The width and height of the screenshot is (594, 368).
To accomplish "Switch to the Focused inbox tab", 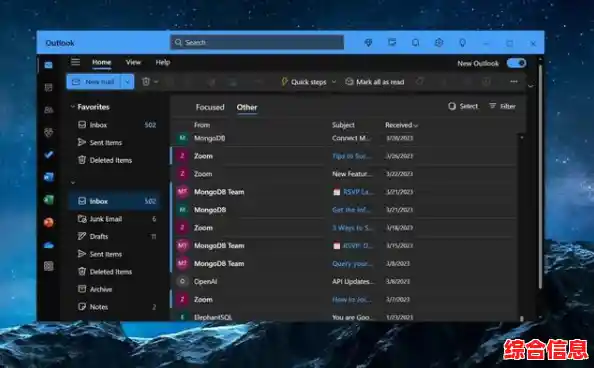I will point(210,107).
